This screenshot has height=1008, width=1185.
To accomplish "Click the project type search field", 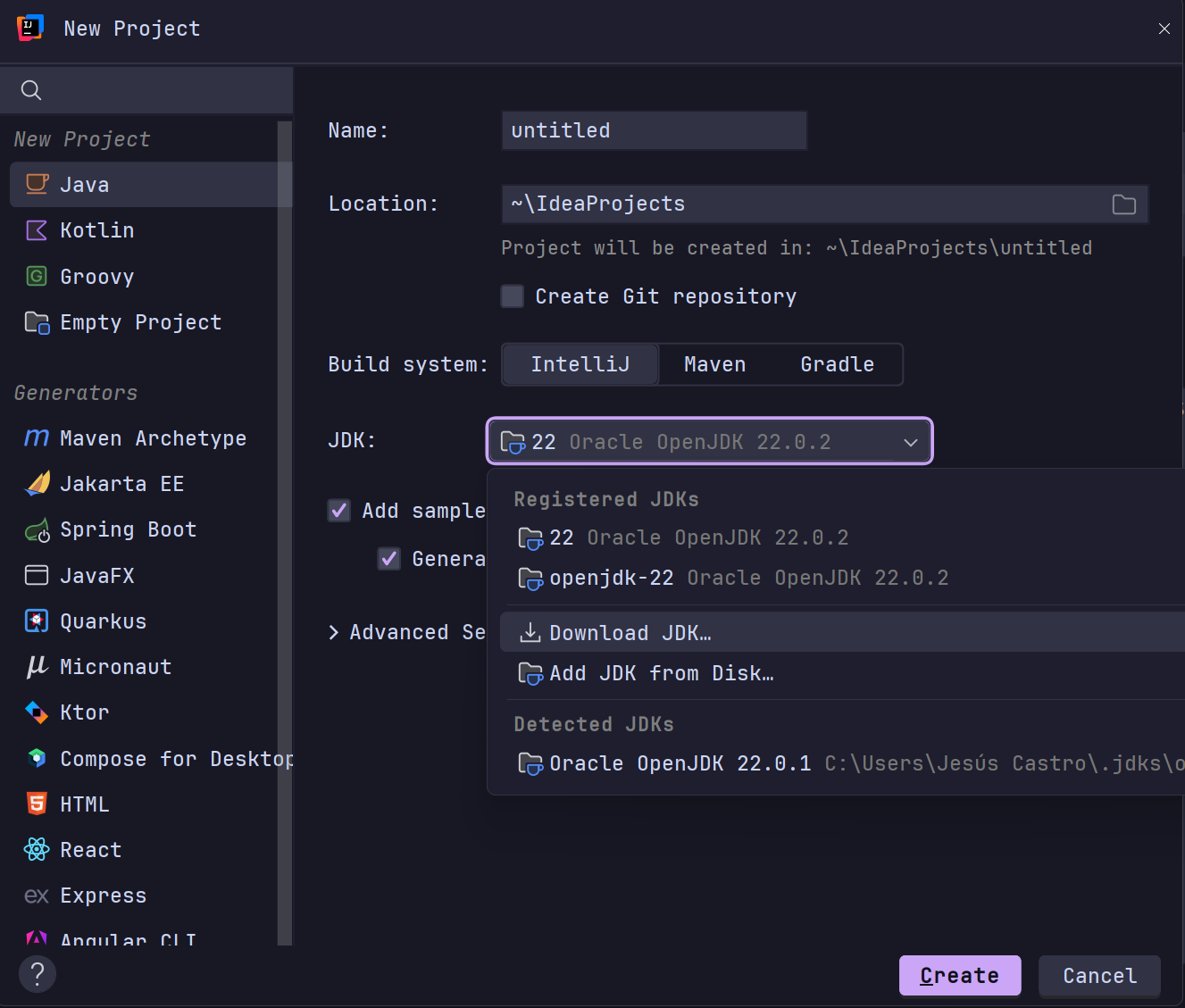I will [146, 90].
